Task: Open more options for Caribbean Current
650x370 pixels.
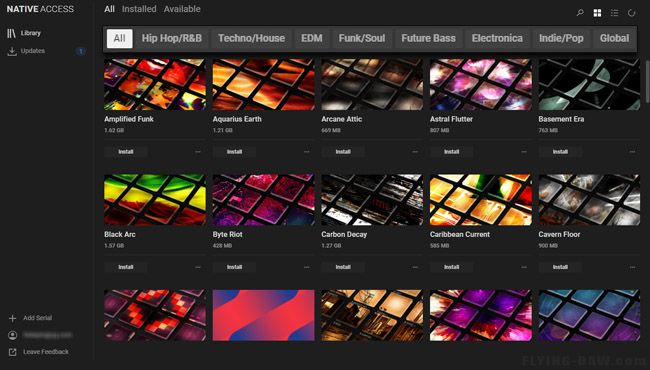Action: click(x=524, y=267)
